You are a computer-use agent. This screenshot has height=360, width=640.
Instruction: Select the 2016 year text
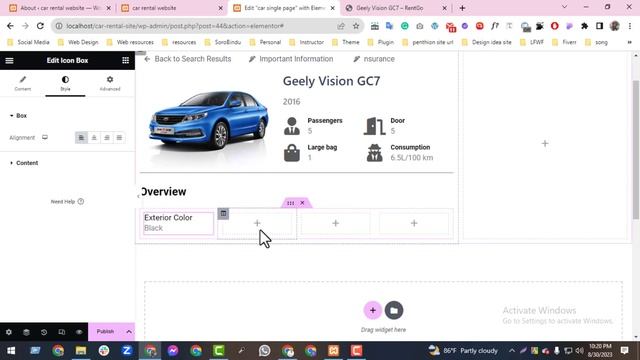pos(291,102)
